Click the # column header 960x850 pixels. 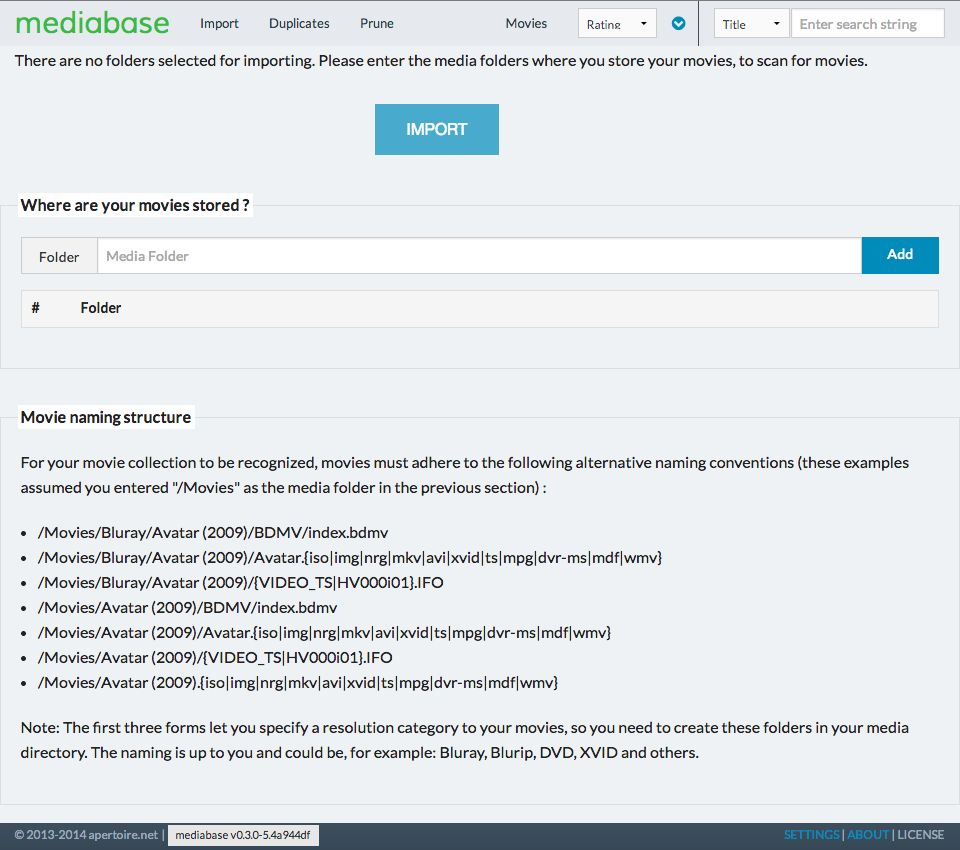[36, 308]
